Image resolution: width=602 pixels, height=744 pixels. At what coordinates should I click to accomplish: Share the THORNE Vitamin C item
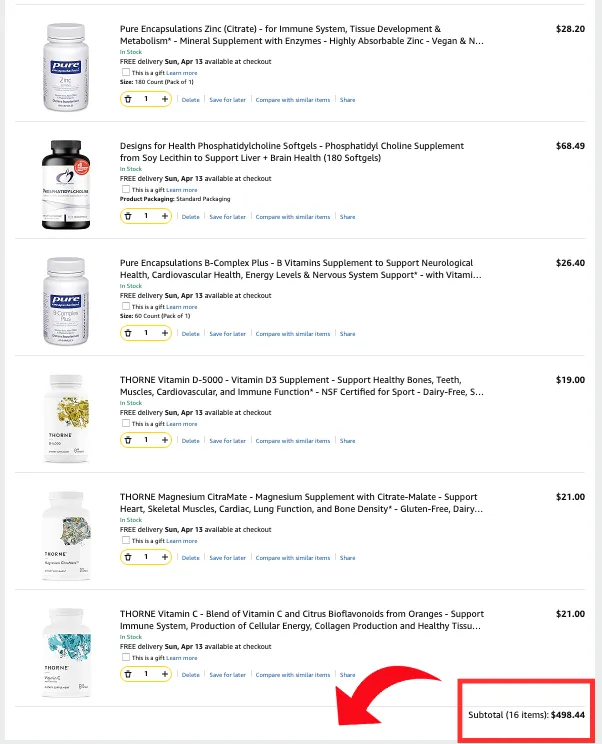(x=347, y=675)
